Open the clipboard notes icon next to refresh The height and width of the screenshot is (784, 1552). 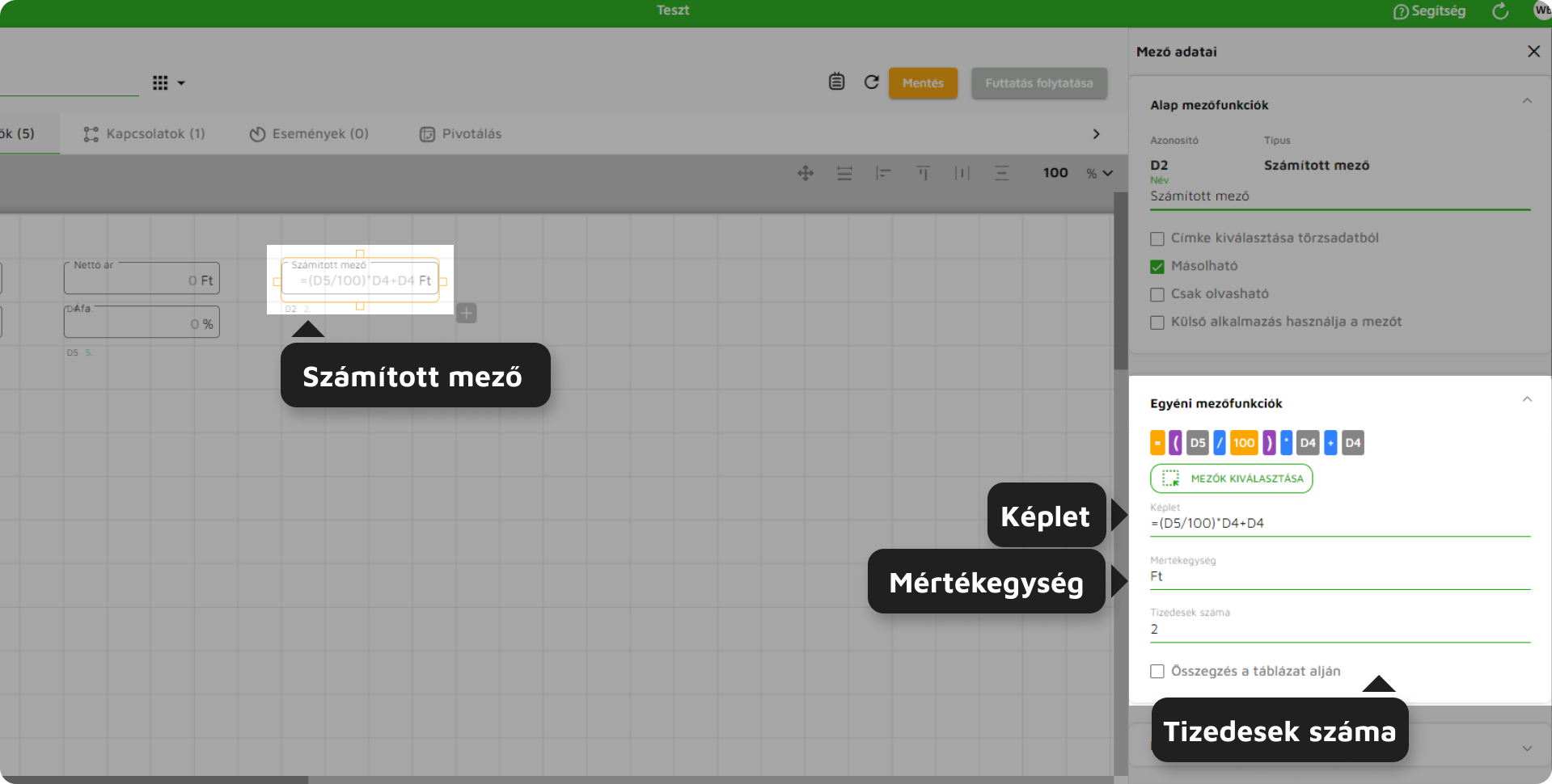[x=836, y=82]
